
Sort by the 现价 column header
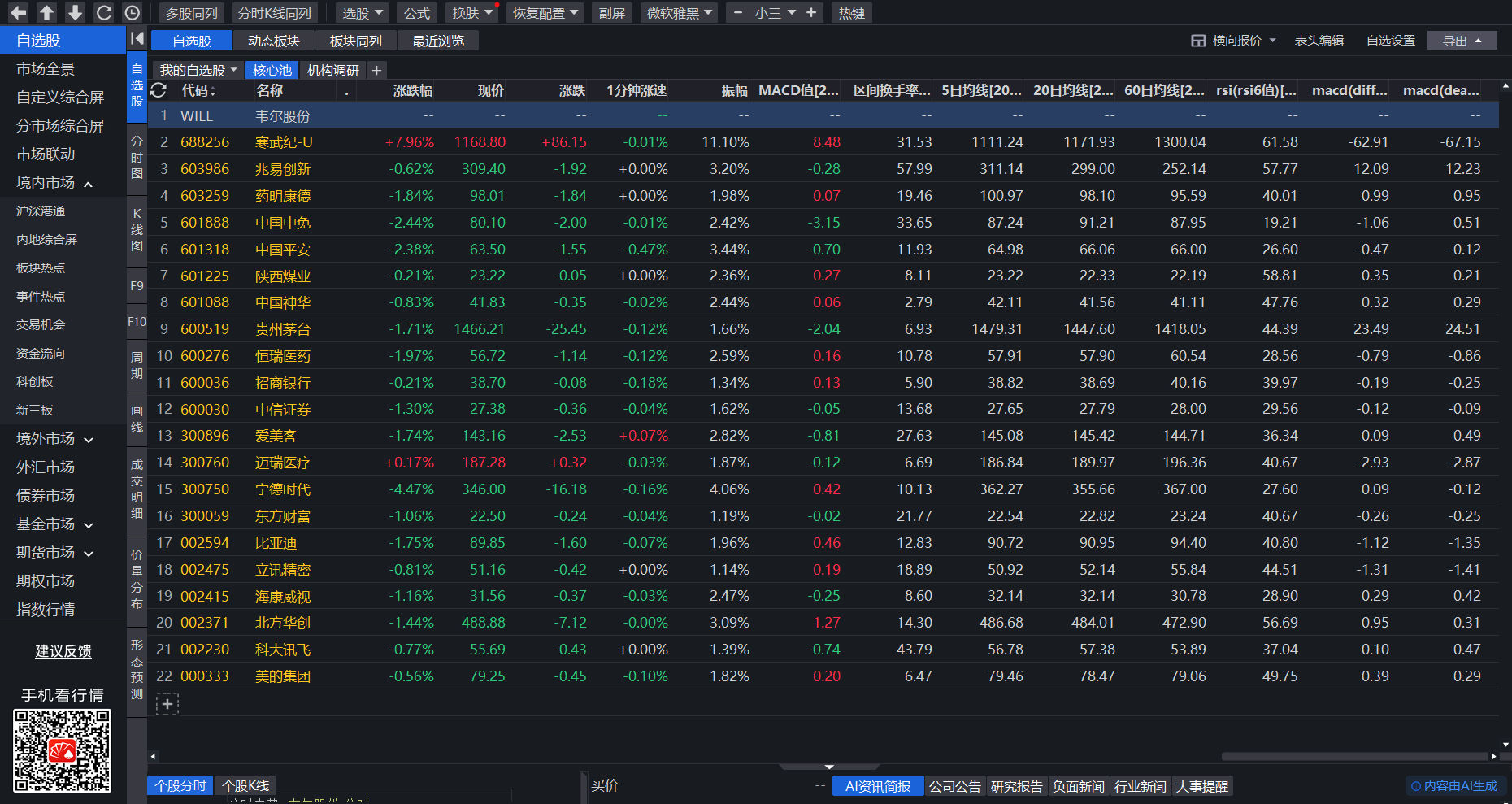491,91
